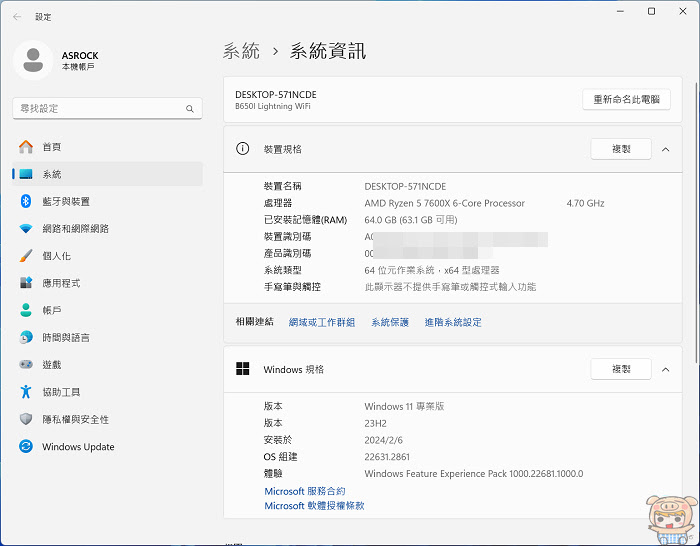Open Microsoft 軟體授權條款 link
Screen dimensions: 700x546
[x=314, y=506]
